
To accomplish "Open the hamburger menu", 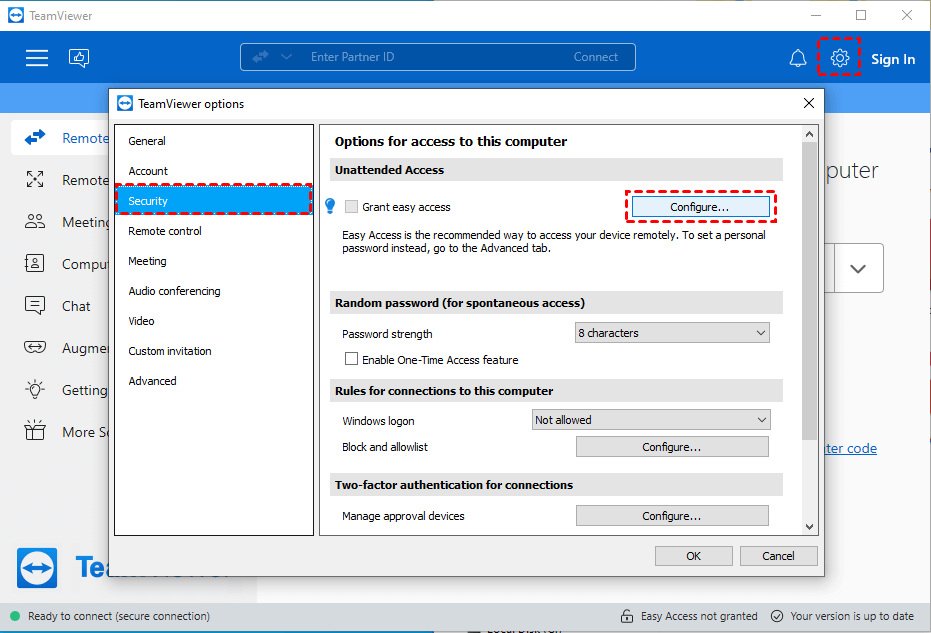I will [x=37, y=58].
